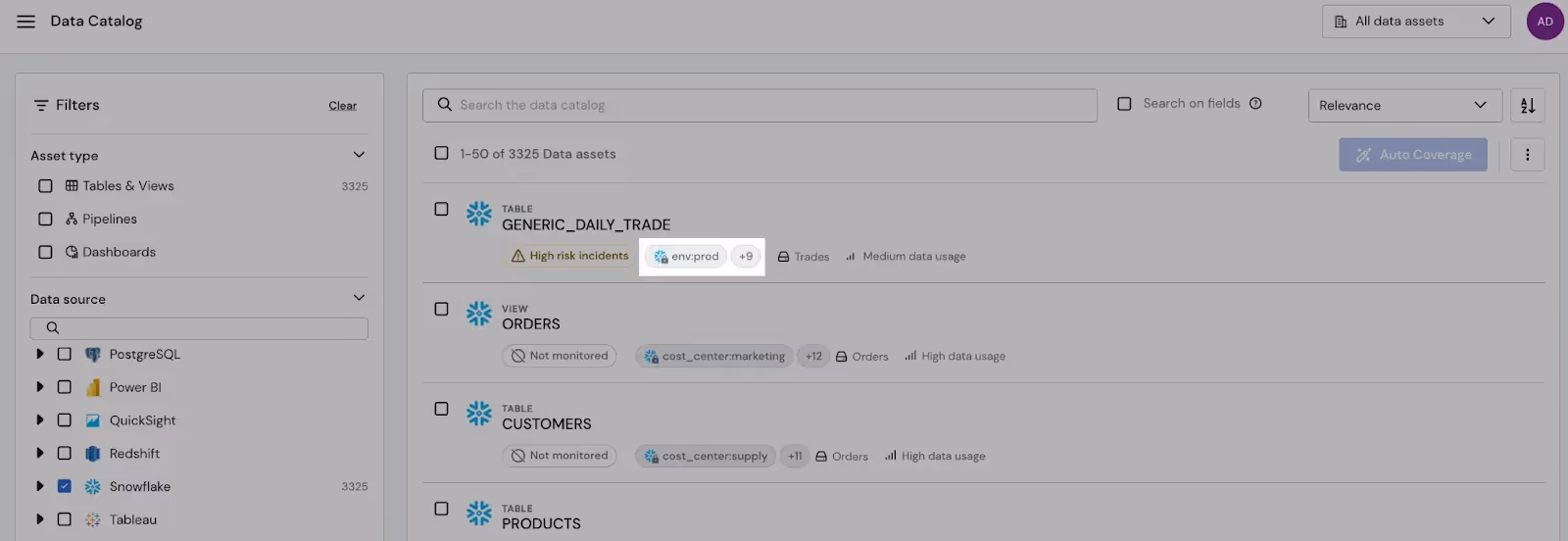Click the High risk incidents warning badge
The image size is (1568, 541).
pos(569,256)
